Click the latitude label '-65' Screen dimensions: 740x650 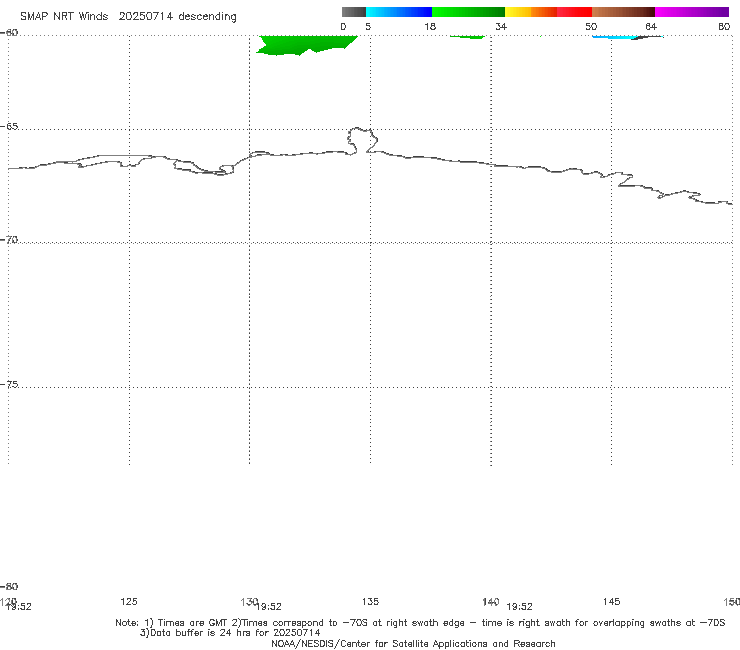pyautogui.click(x=10, y=127)
